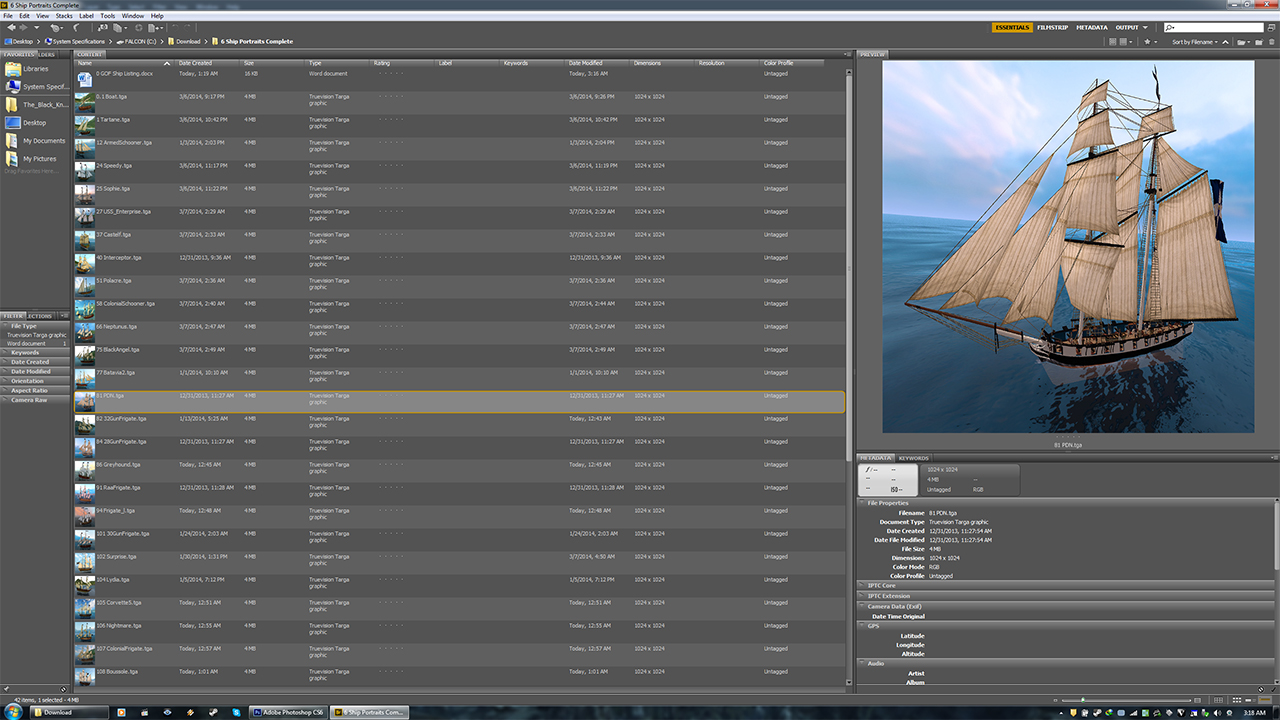This screenshot has height=720, width=1280.
Task: Switch to the Filmstrip workspace
Action: 1052,27
